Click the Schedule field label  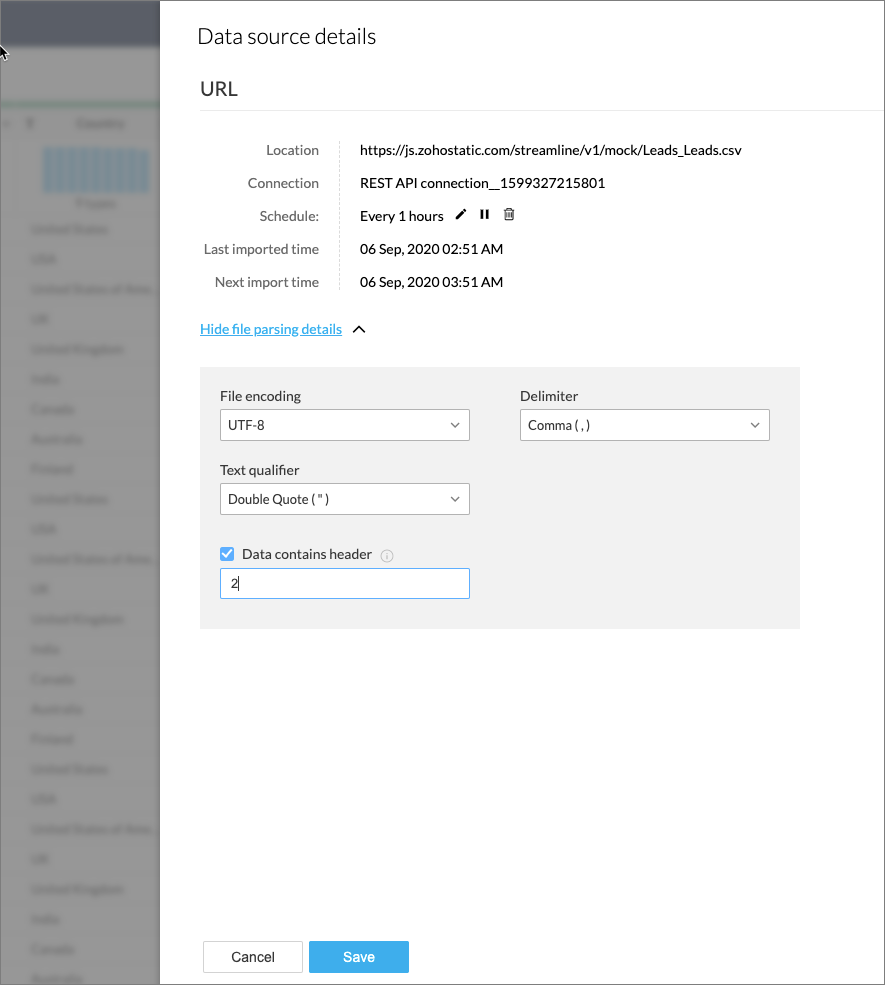tap(290, 216)
